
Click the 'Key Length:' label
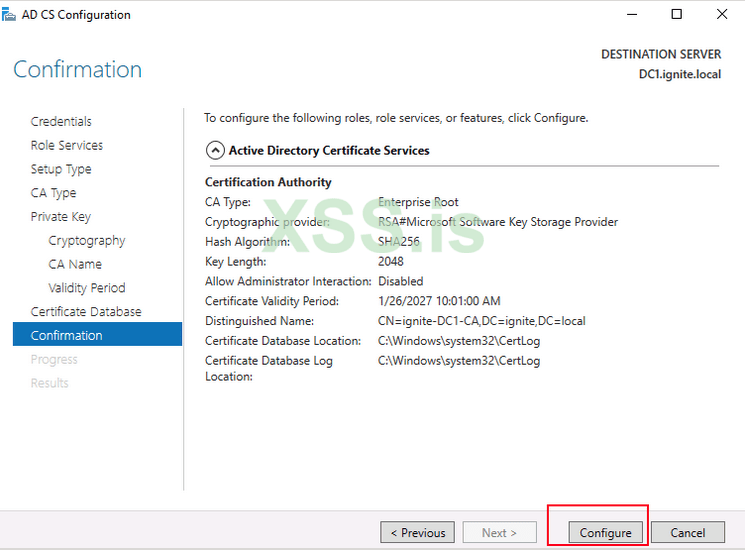click(235, 261)
